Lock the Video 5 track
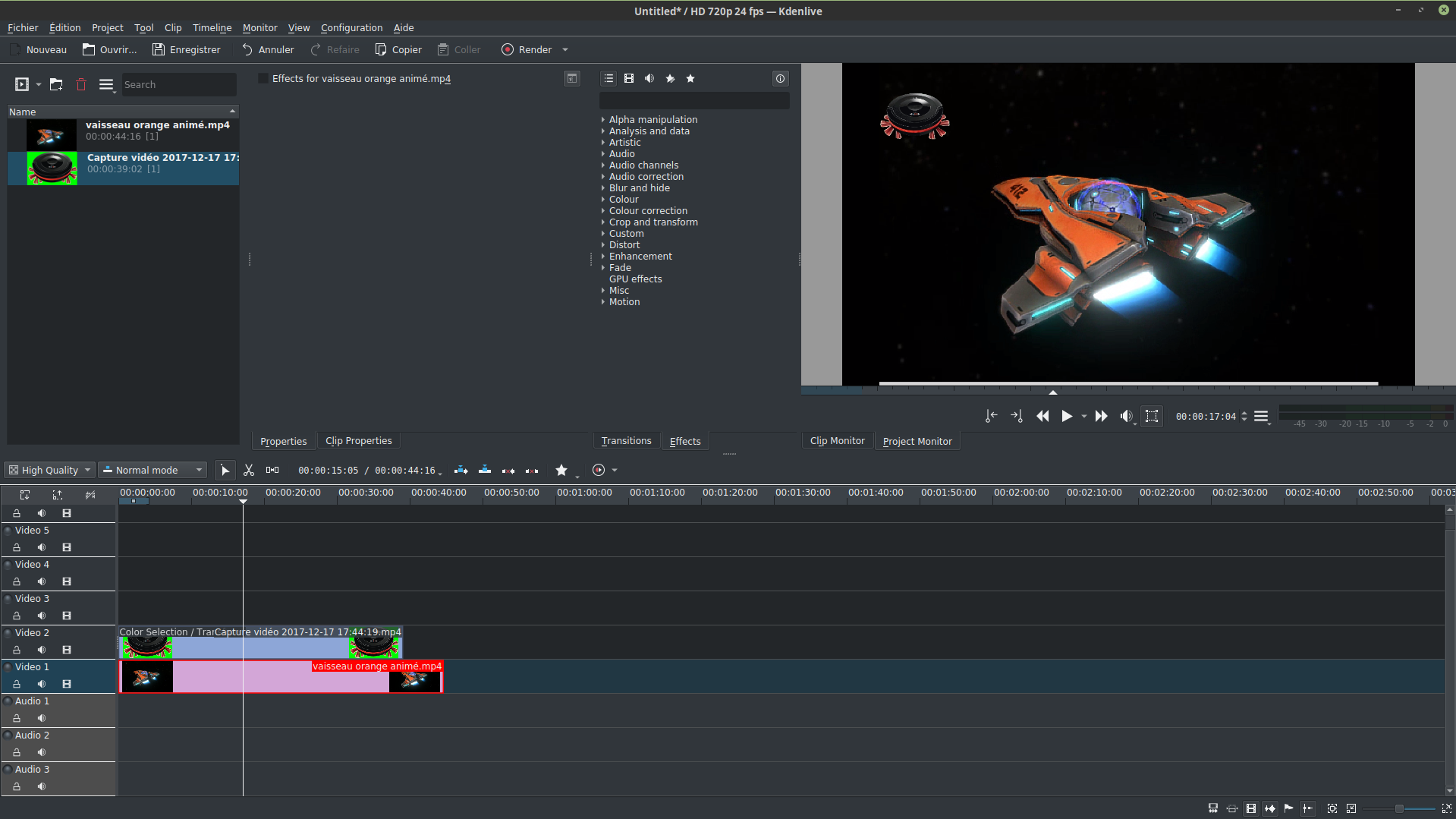 pos(17,547)
